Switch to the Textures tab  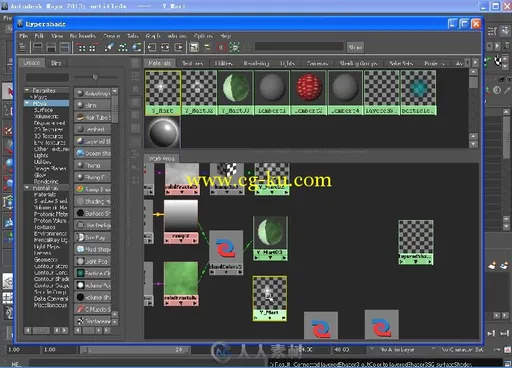pyautogui.click(x=192, y=63)
